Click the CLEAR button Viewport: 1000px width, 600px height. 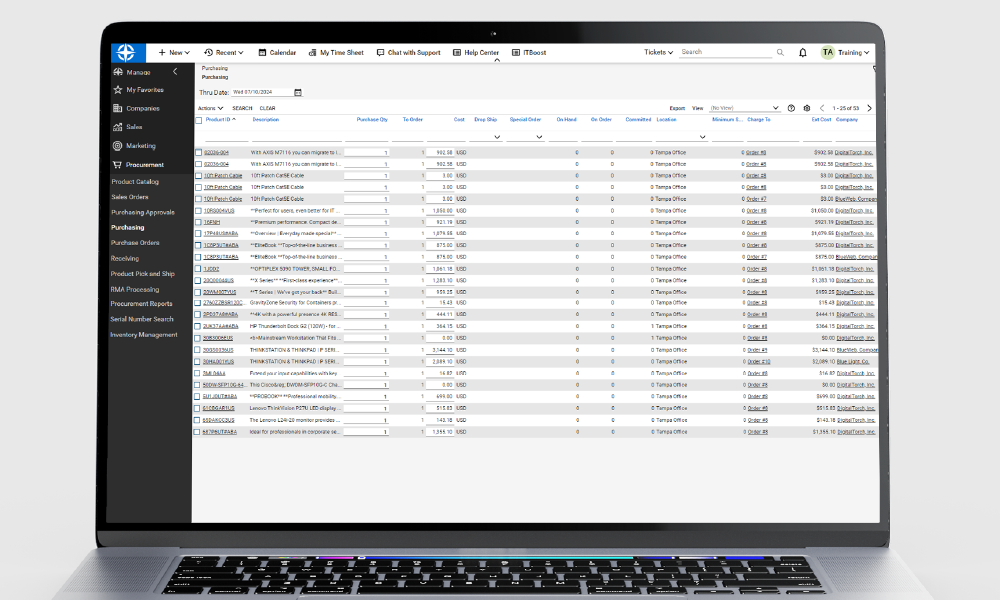267,108
